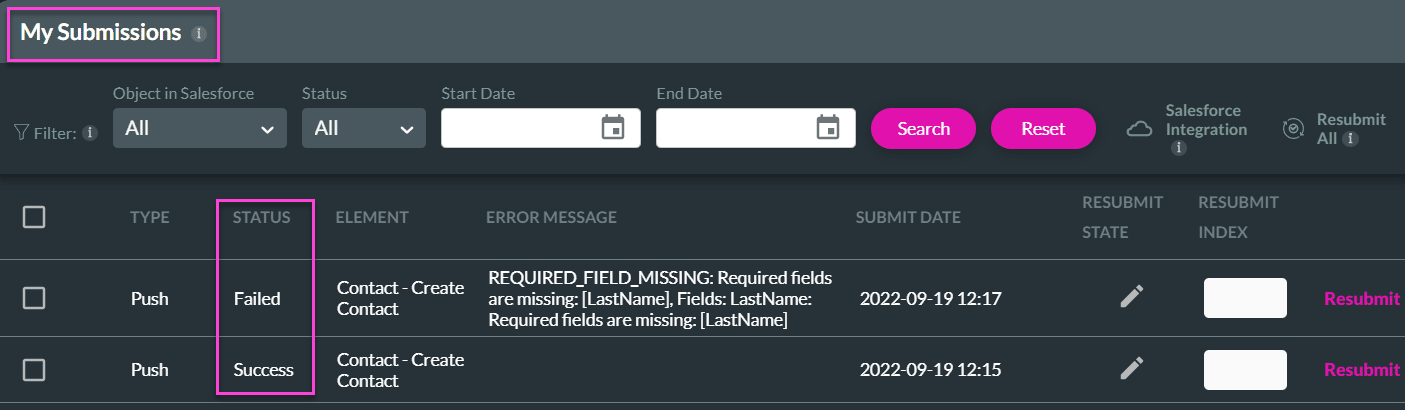Click info icon beside Filter label
Image resolution: width=1405 pixels, height=410 pixels.
(90, 133)
